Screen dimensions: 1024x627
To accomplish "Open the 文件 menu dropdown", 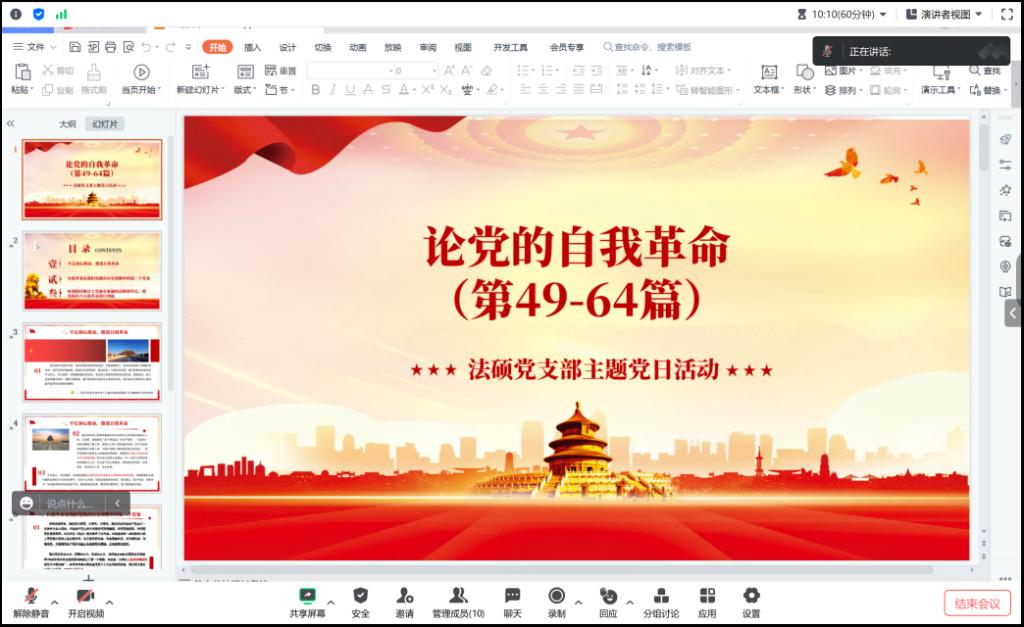I will click(x=36, y=47).
